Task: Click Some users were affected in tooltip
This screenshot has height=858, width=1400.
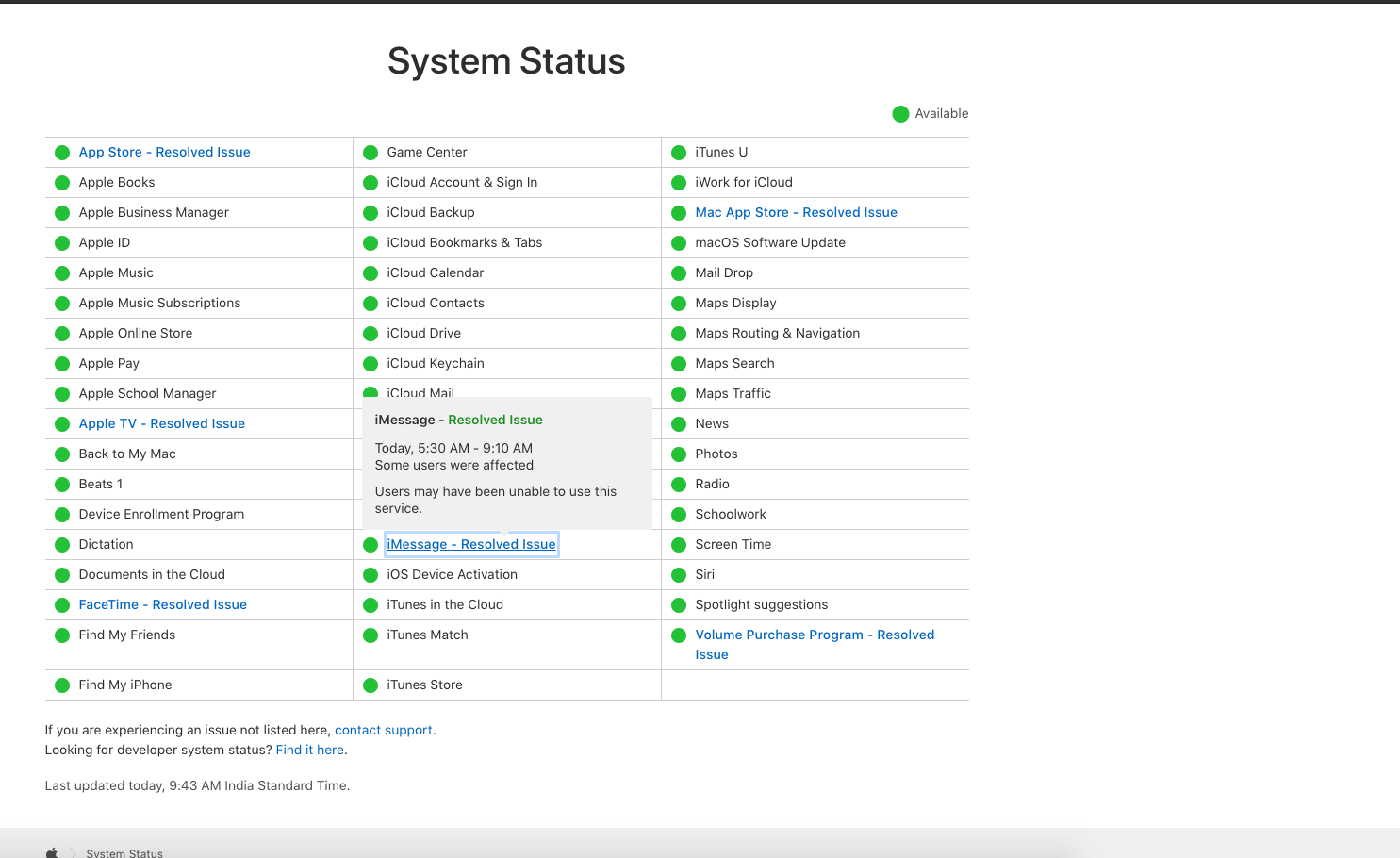Action: (x=454, y=465)
